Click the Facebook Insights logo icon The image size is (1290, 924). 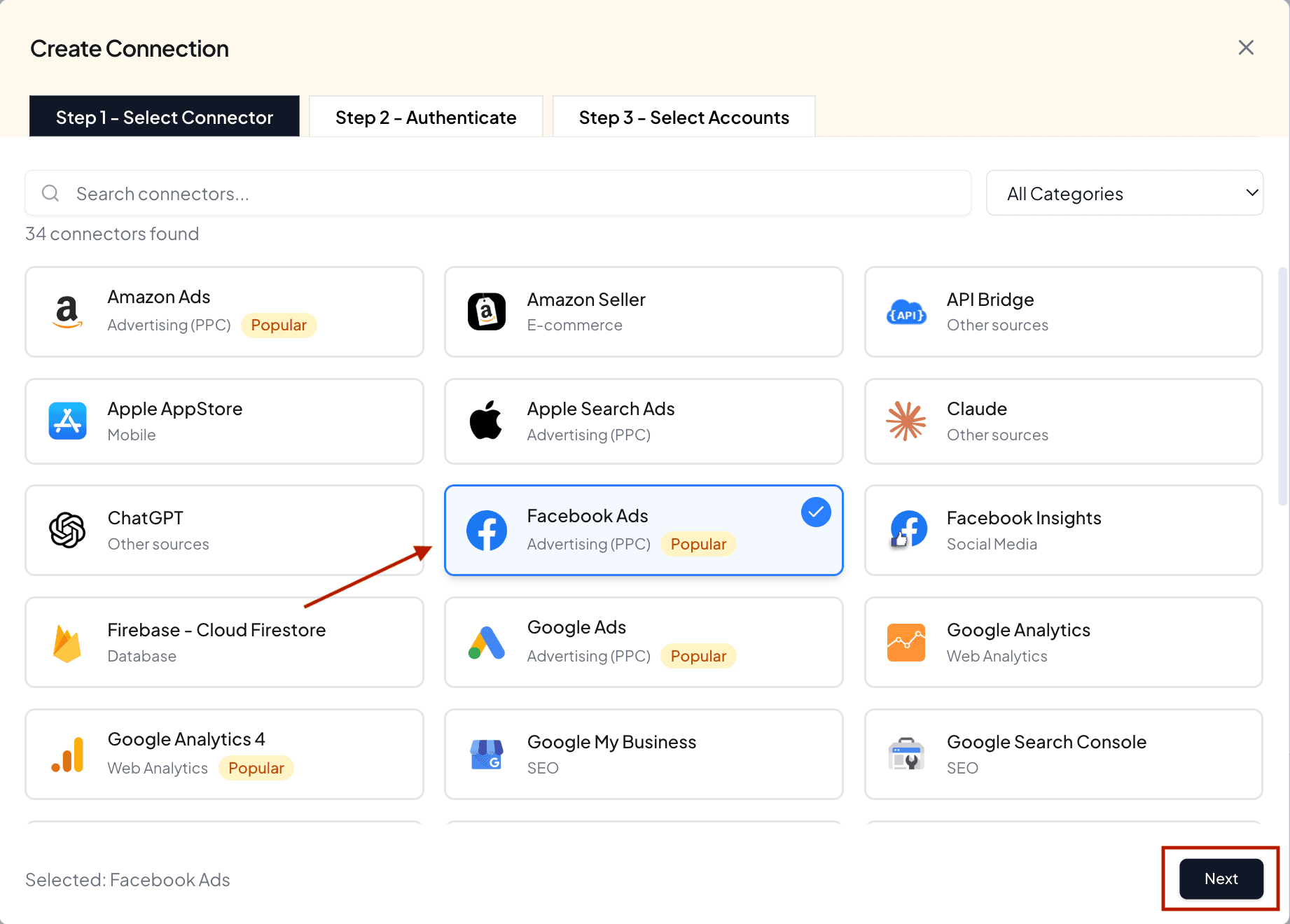tap(908, 529)
